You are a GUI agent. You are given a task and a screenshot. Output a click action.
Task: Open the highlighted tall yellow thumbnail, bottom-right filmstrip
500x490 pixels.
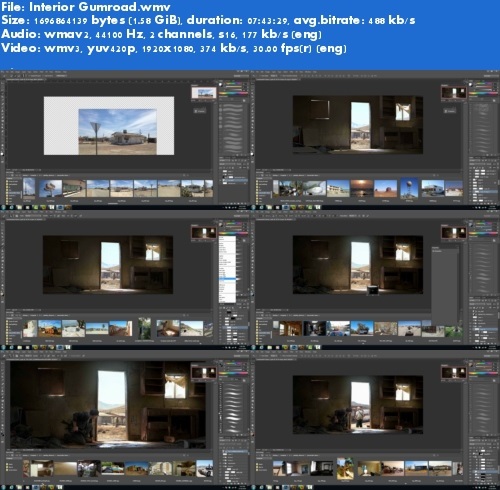[x=345, y=468]
